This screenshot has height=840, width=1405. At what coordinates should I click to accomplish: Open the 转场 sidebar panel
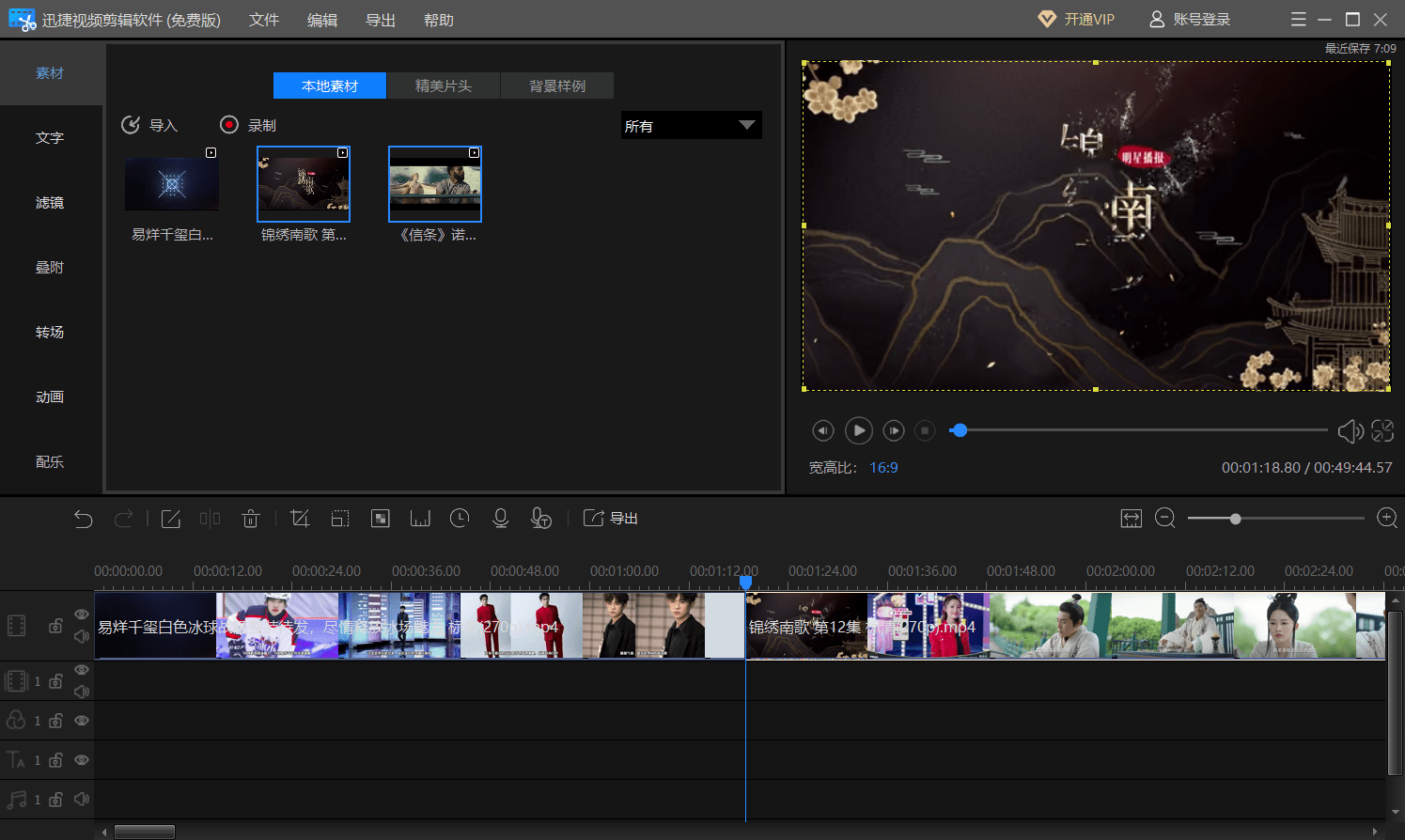50,333
